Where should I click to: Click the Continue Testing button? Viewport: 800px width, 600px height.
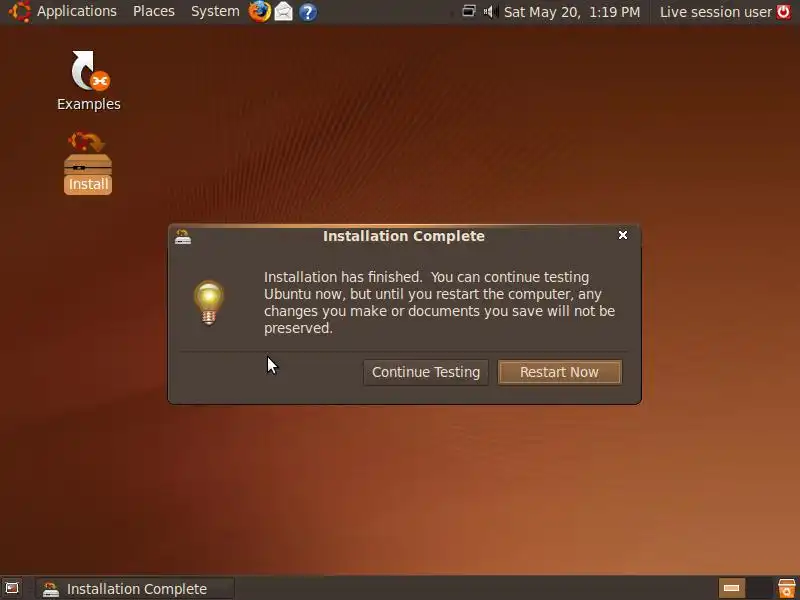[426, 372]
